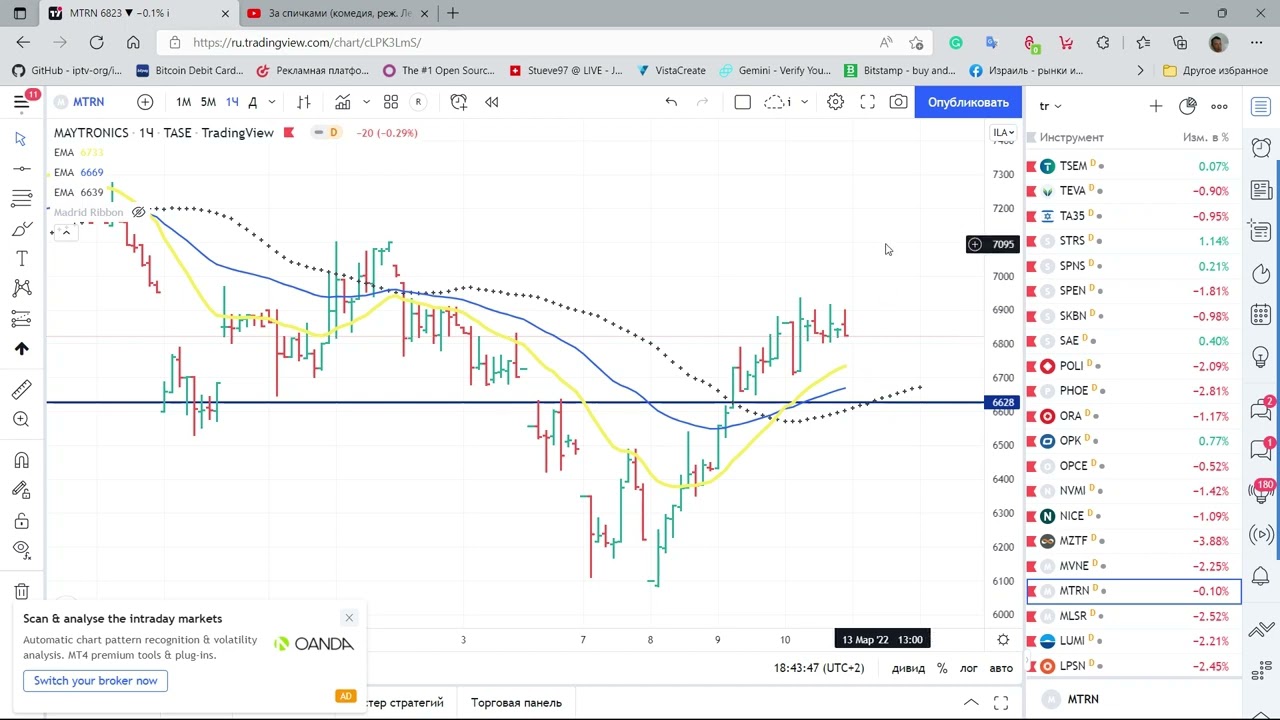Expand the chart layout name dropdown arrow
This screenshot has width=1280, height=720.
click(x=804, y=102)
